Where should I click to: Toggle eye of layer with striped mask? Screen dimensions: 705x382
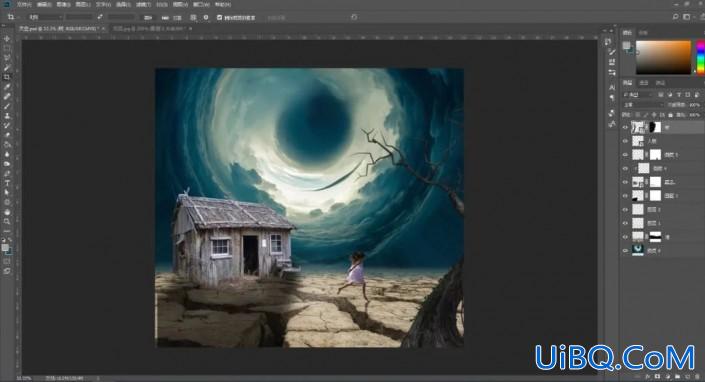coord(625,237)
